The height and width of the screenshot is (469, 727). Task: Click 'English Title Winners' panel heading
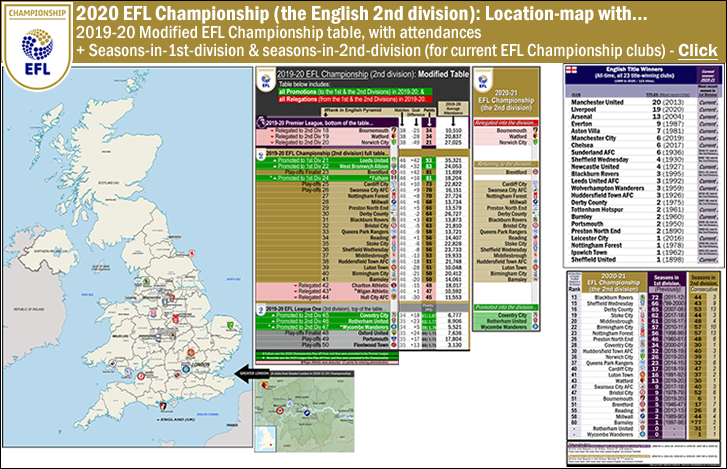point(634,69)
